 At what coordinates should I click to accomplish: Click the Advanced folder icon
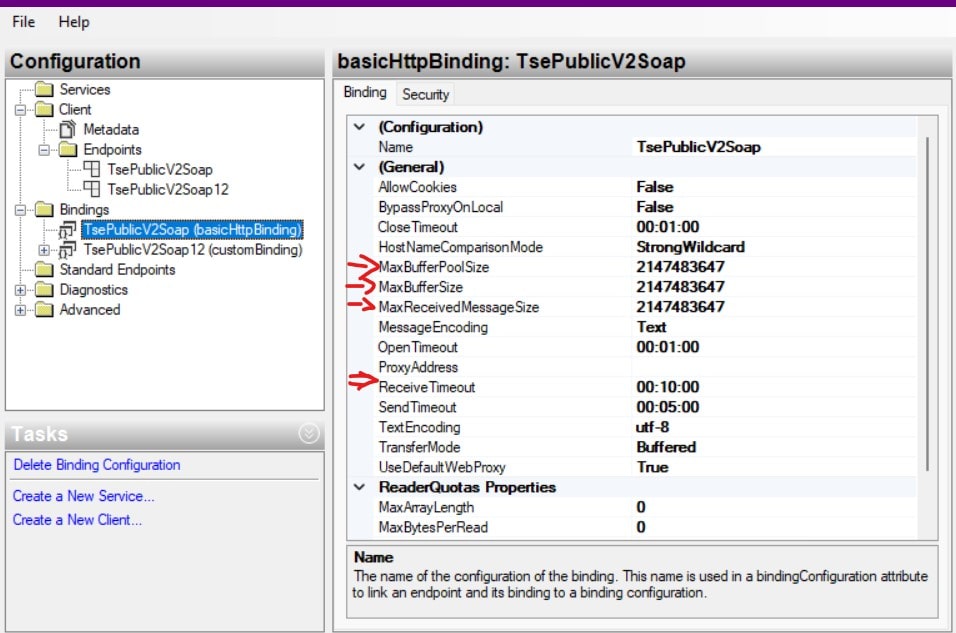45,310
